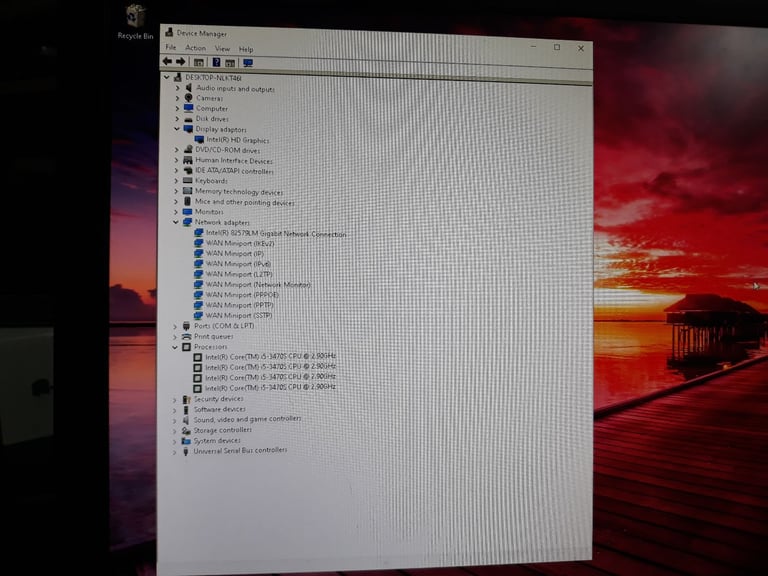Select WAN Miniport (Network Monitor) entry
The height and width of the screenshot is (576, 768).
tap(258, 285)
